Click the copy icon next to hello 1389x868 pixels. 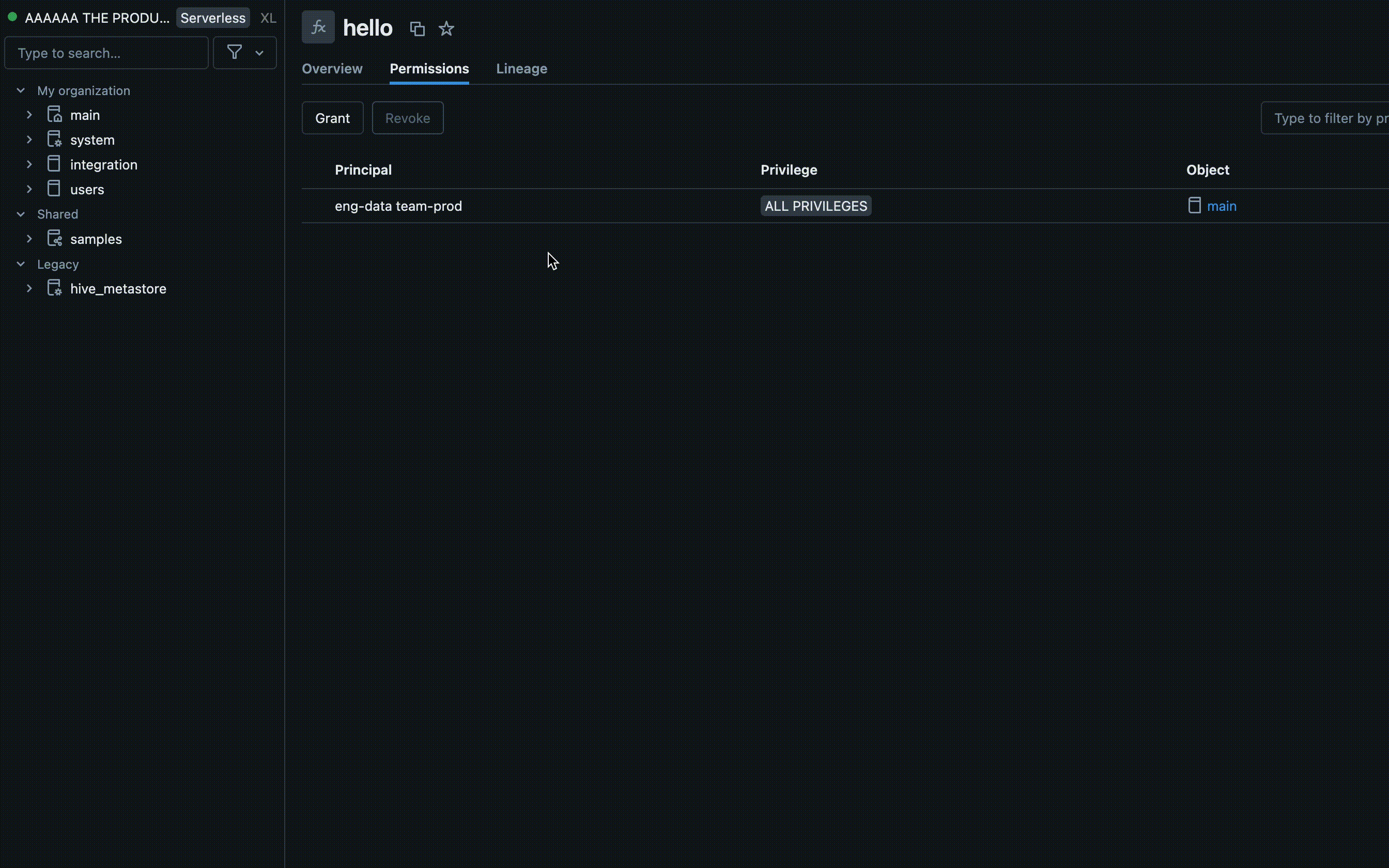(x=417, y=28)
